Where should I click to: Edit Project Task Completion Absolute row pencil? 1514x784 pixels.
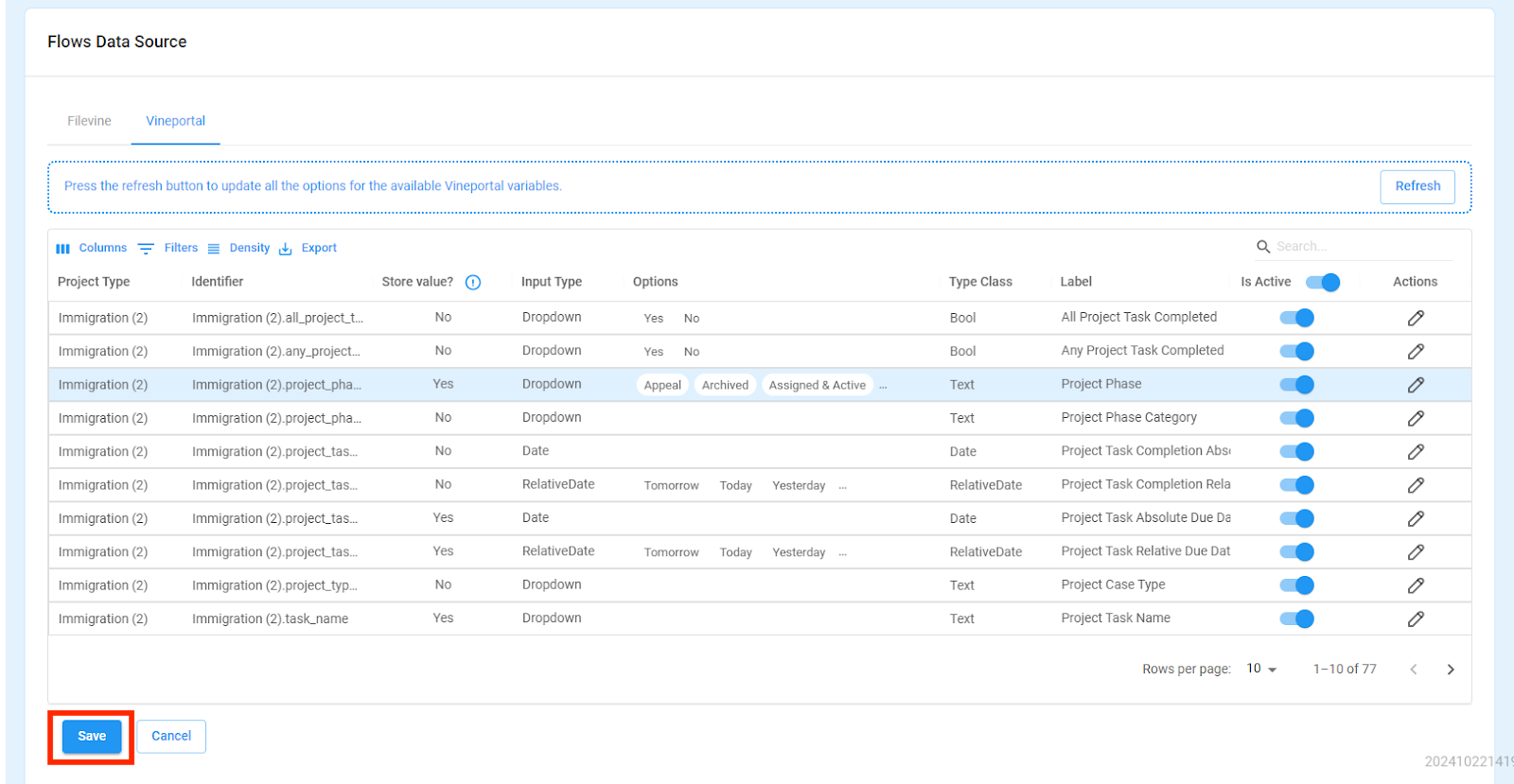pyautogui.click(x=1416, y=451)
